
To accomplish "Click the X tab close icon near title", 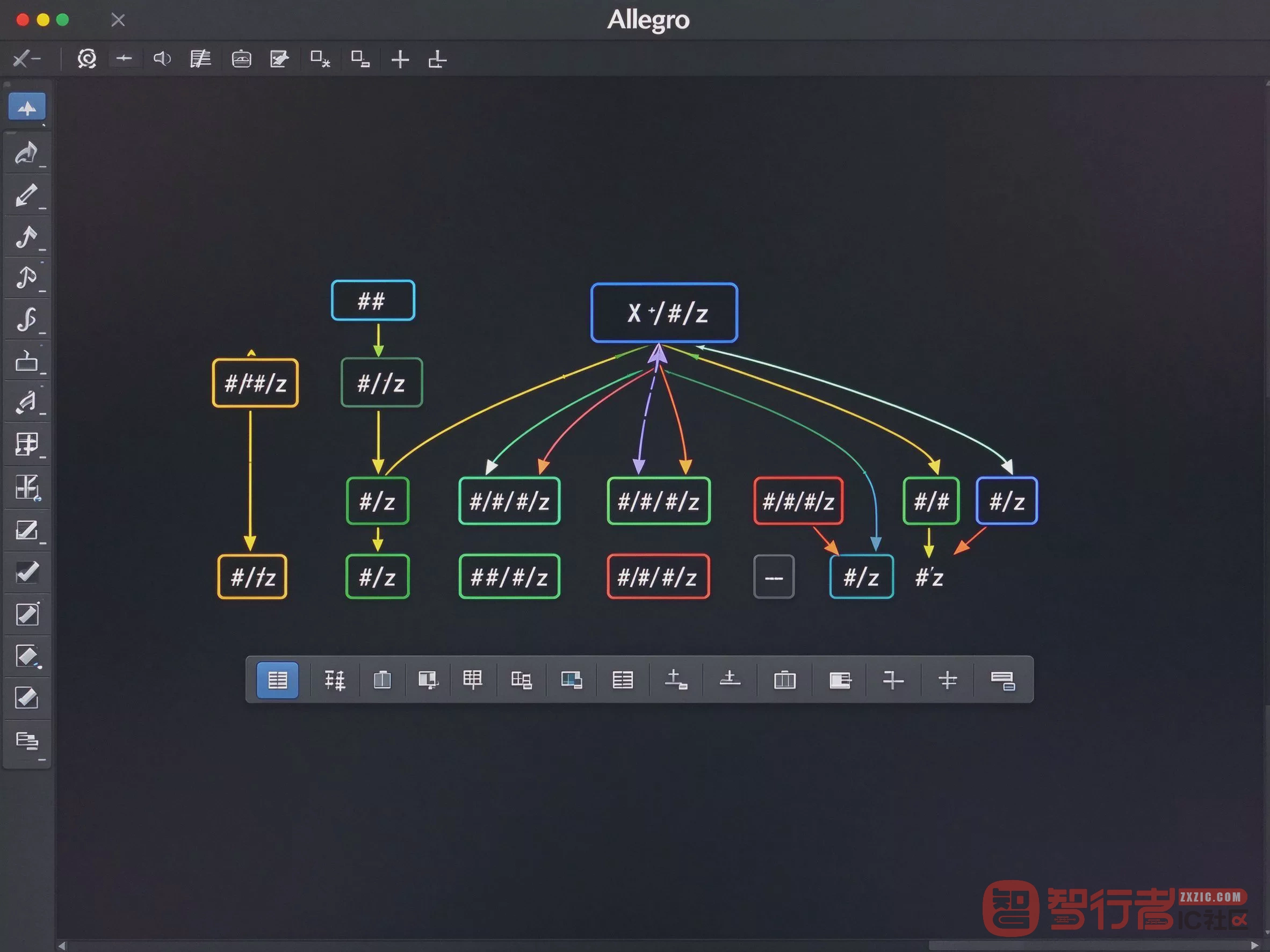I will 118,20.
